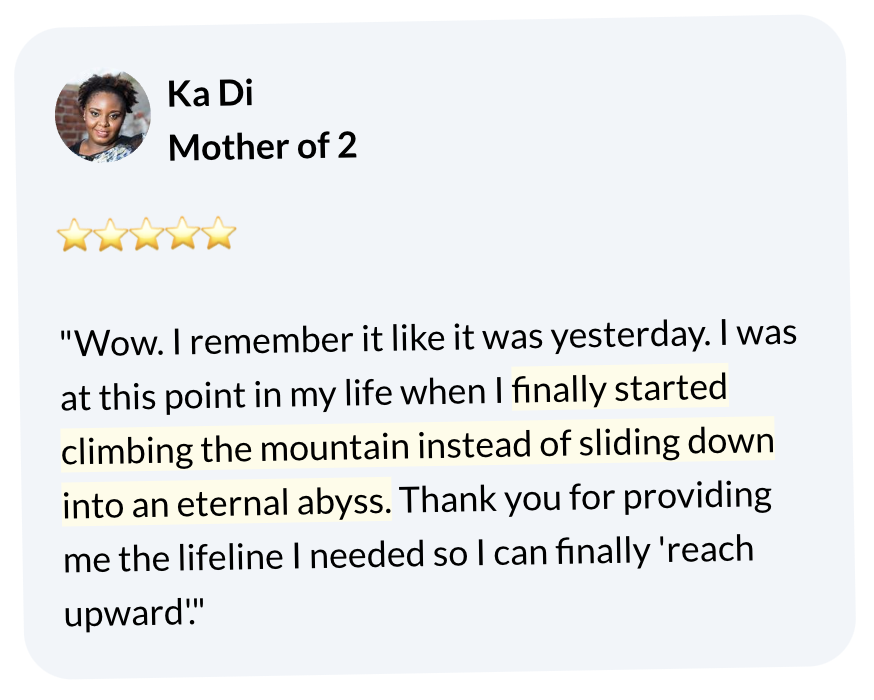Viewport: 874px width, 700px height.
Task: Click the reviewer name "Ka Di"
Action: tap(211, 93)
